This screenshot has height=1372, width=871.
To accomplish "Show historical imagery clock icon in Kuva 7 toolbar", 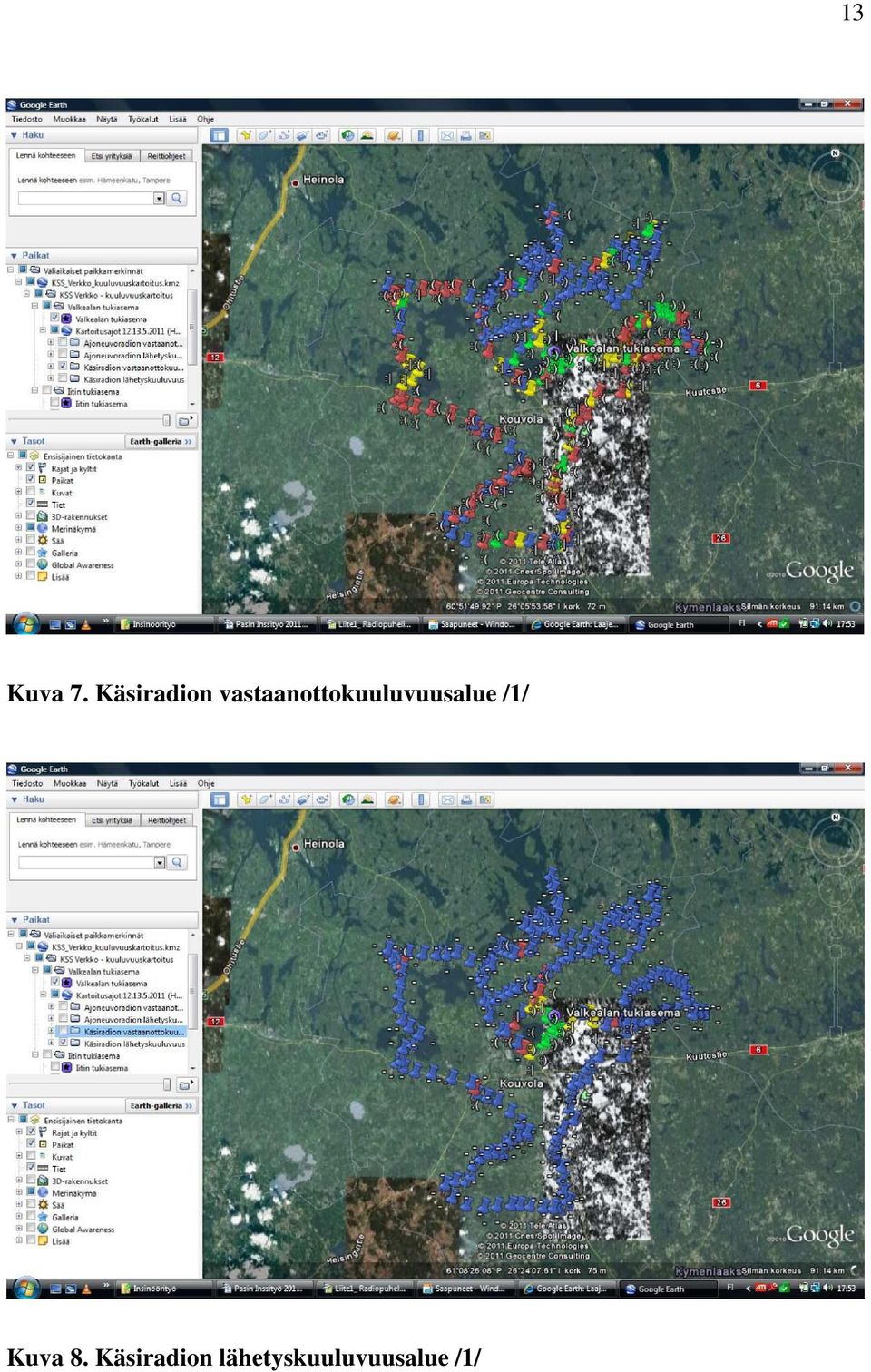I will coord(347,135).
